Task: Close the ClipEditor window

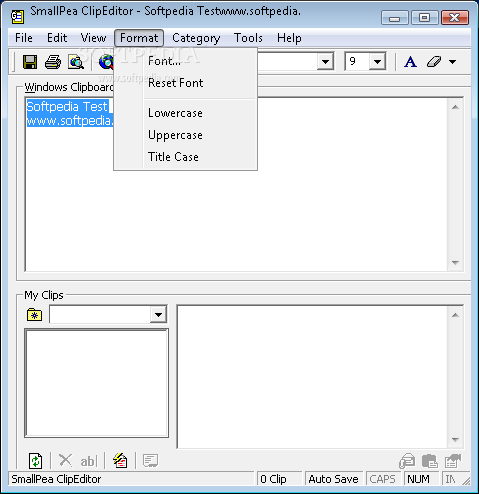Action: 455,17
